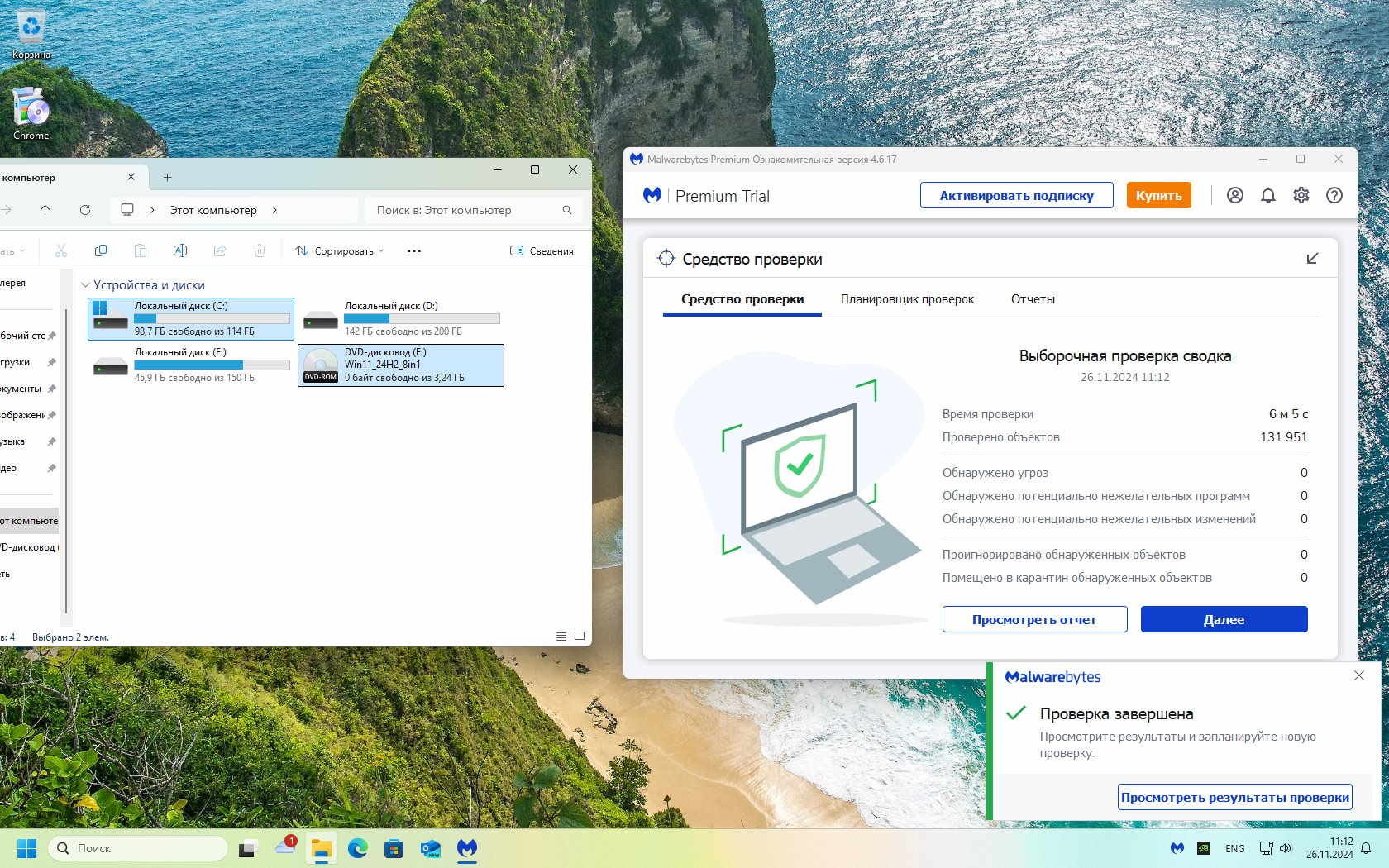1389x868 pixels.
Task: Open the Malwarebytes account profile icon
Action: tap(1234, 196)
